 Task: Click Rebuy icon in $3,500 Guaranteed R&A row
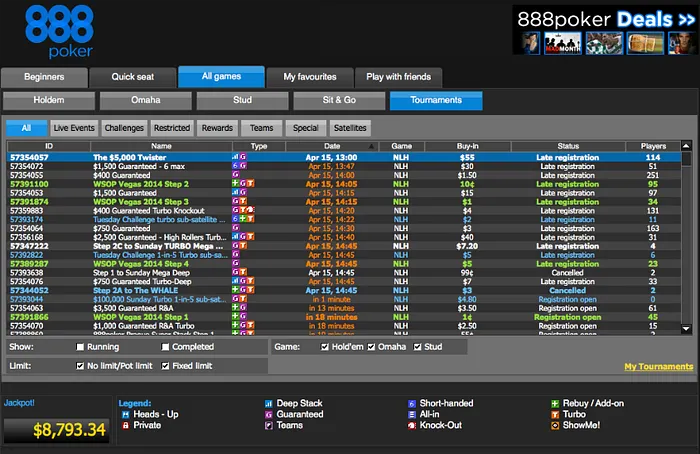coord(235,308)
